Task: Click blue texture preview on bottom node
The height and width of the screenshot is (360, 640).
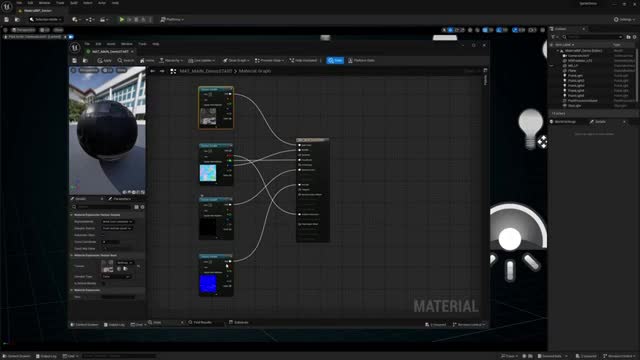Action: coord(208,284)
